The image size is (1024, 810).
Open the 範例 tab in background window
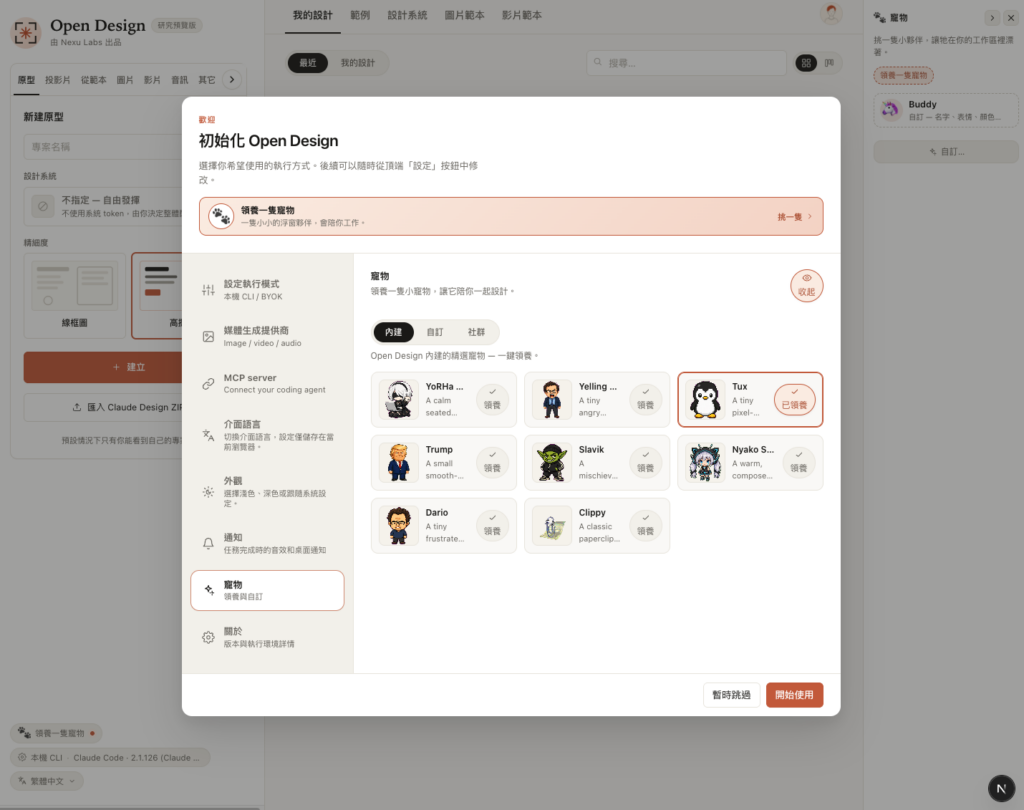(x=360, y=15)
